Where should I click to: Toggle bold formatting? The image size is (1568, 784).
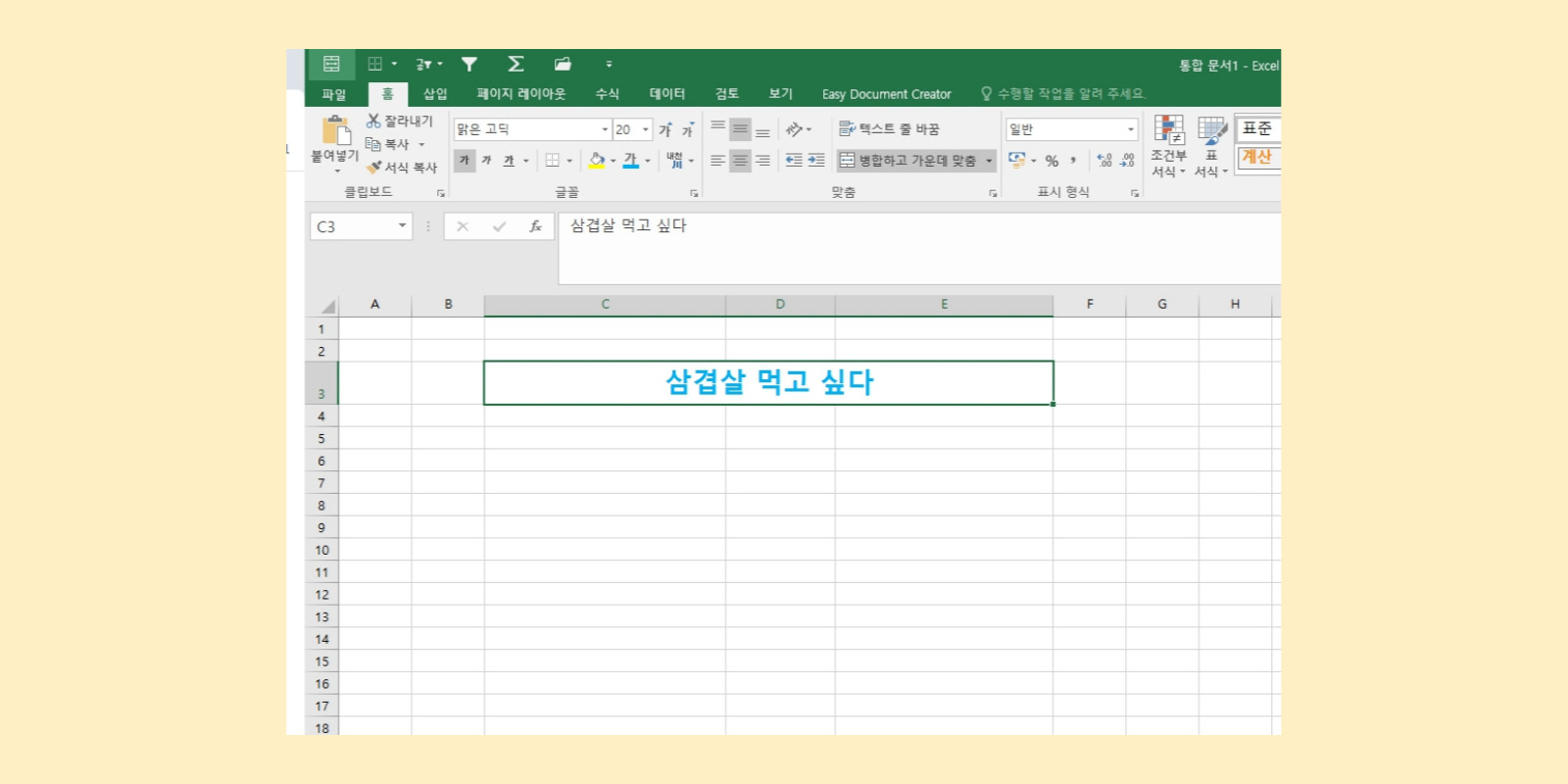(465, 160)
